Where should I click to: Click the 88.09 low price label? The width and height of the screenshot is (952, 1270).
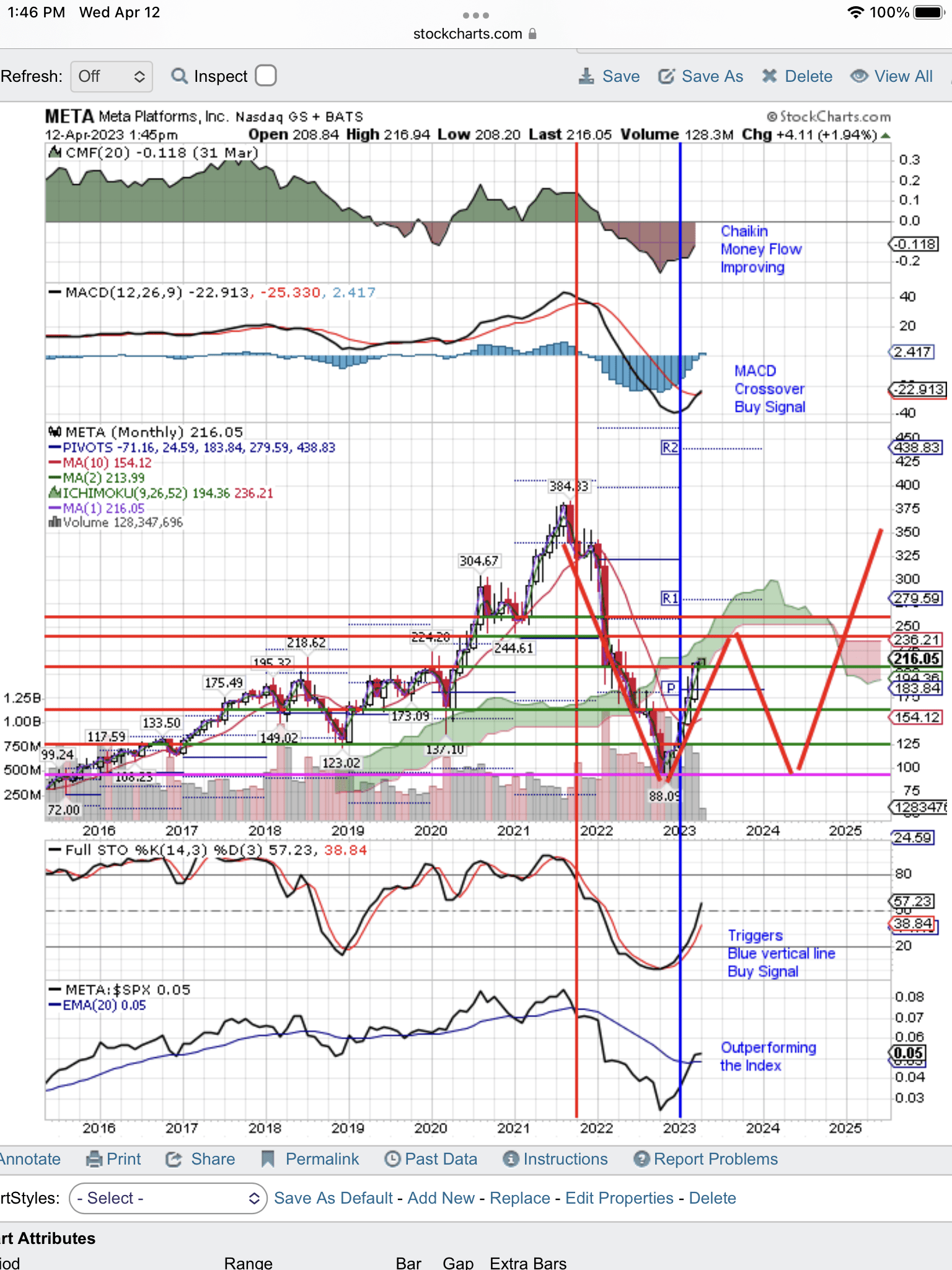click(x=664, y=796)
